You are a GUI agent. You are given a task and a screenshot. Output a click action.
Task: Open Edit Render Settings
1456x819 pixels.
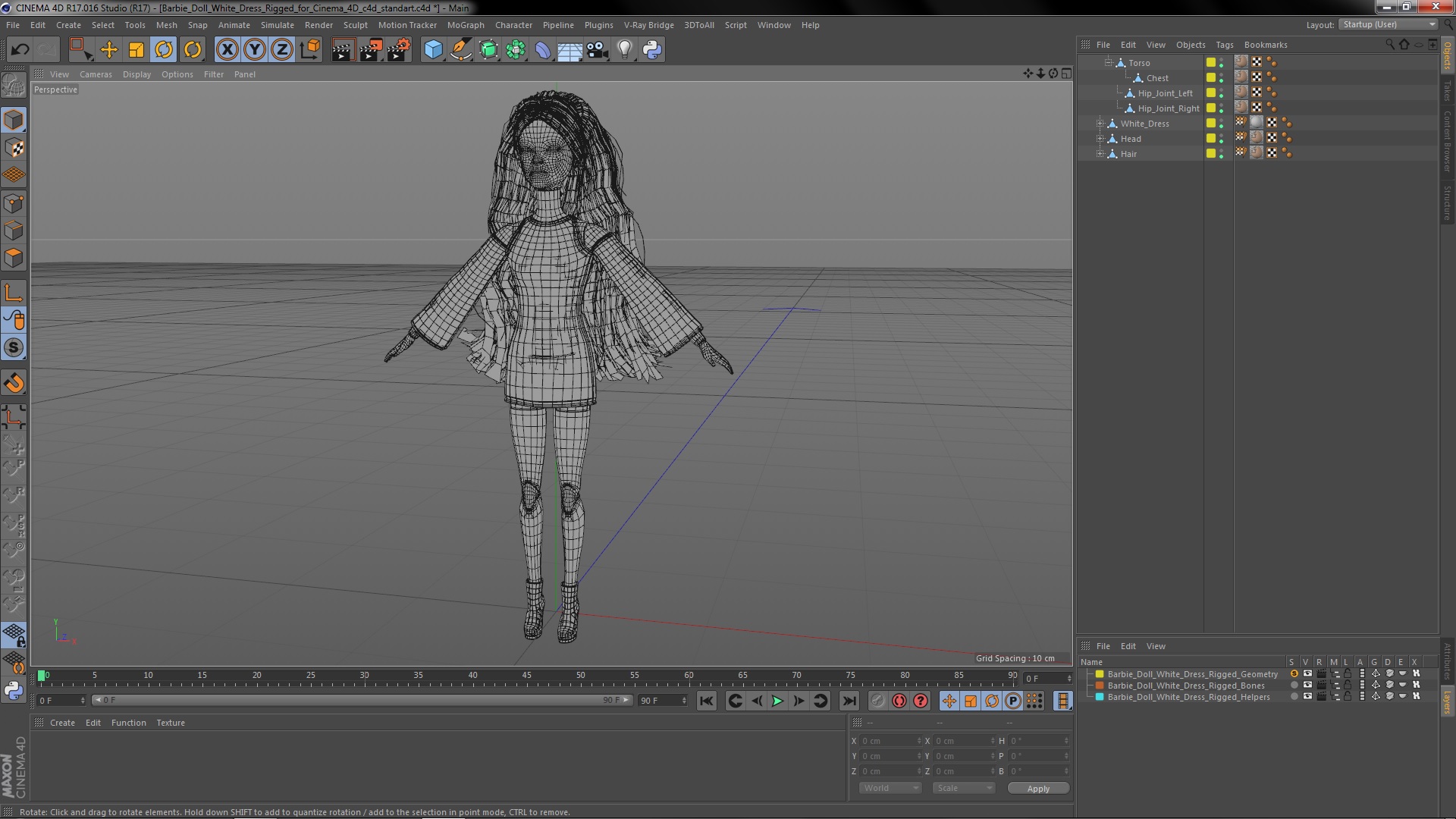pyautogui.click(x=399, y=50)
